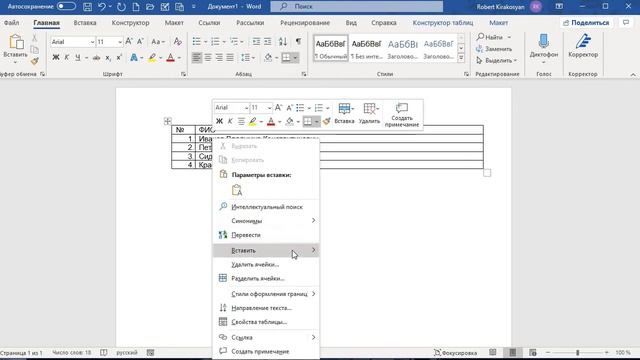Clear all formatting icon

tap(178, 41)
